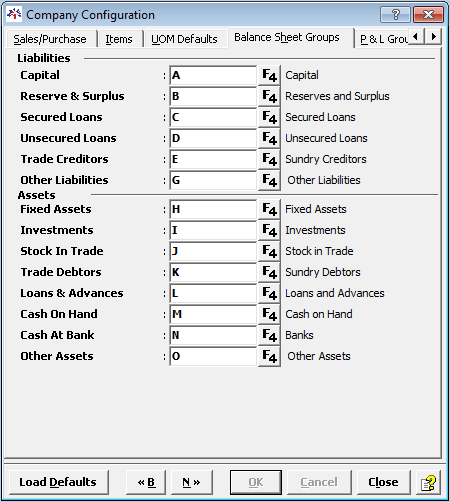
Task: Open F4 lookup for Fixed Assets
Action: [269, 209]
